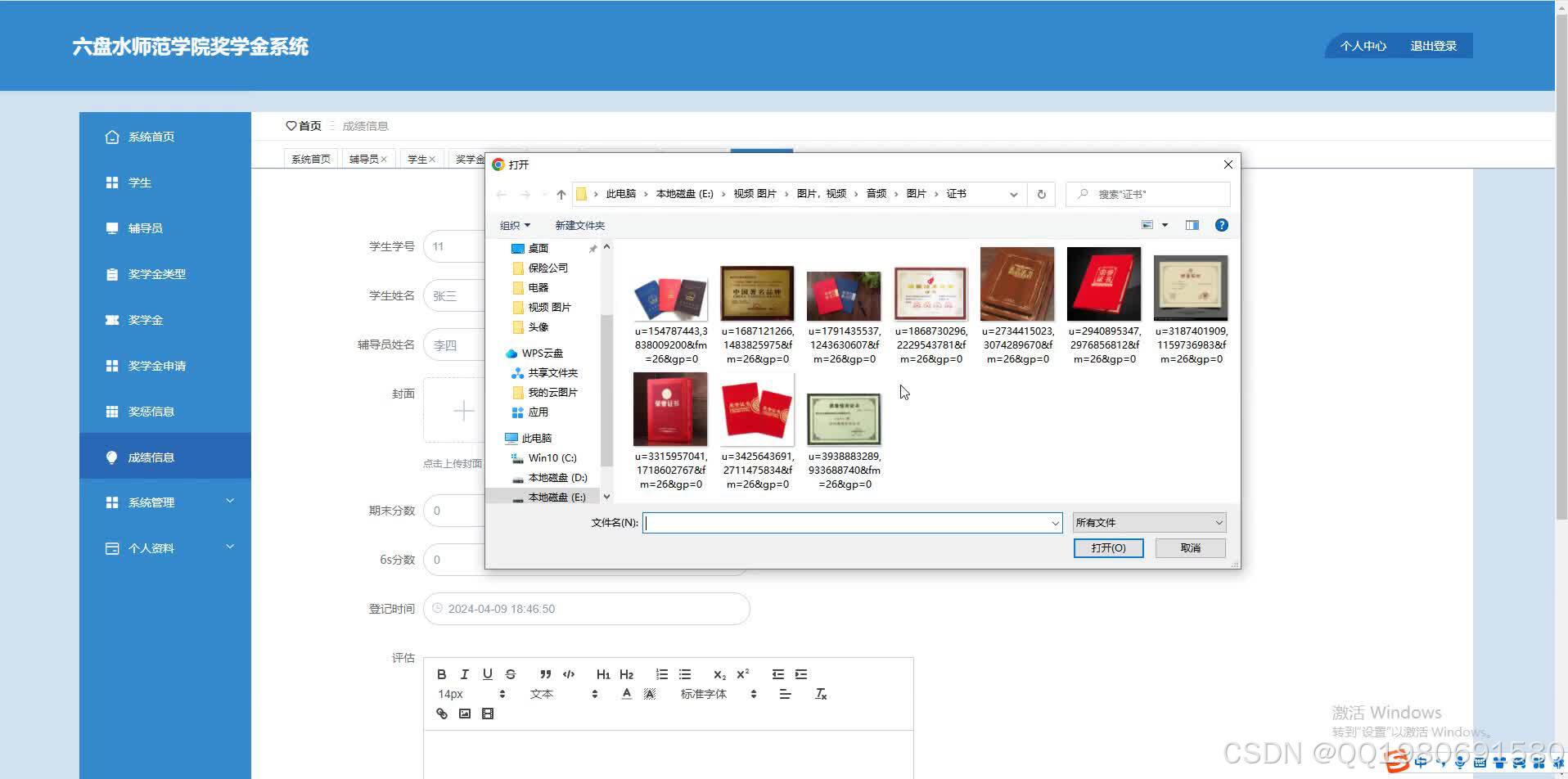Image resolution: width=1568 pixels, height=779 pixels.
Task: Open 学生 in the sidebar
Action: pos(165,182)
